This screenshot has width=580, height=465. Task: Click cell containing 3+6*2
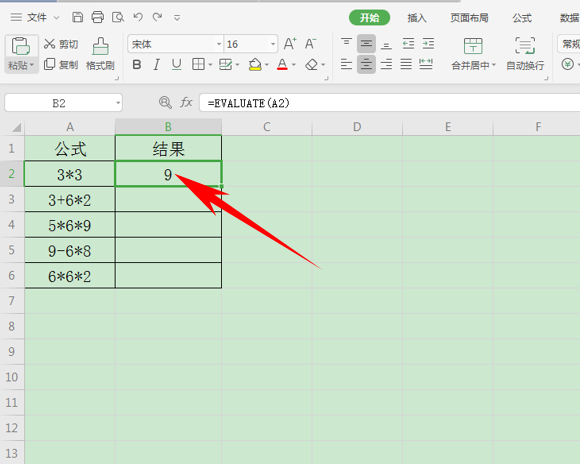point(70,200)
